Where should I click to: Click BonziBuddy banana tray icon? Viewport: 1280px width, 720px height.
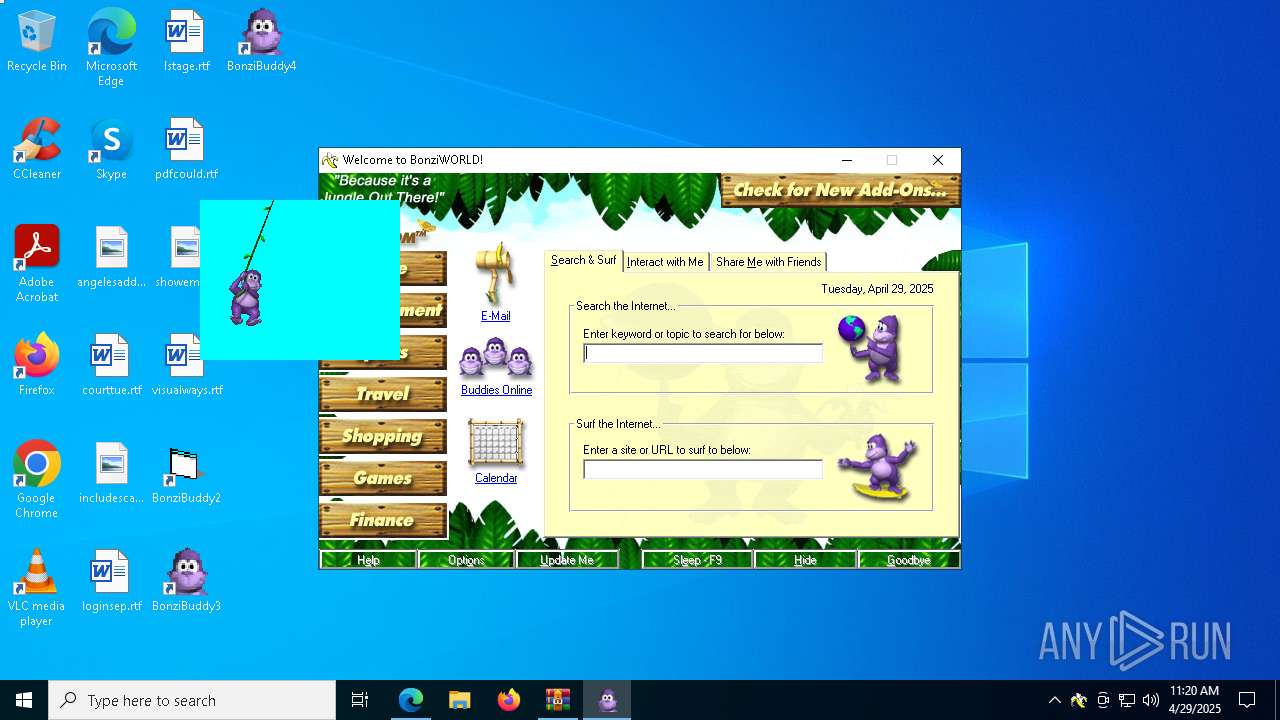tap(1078, 700)
